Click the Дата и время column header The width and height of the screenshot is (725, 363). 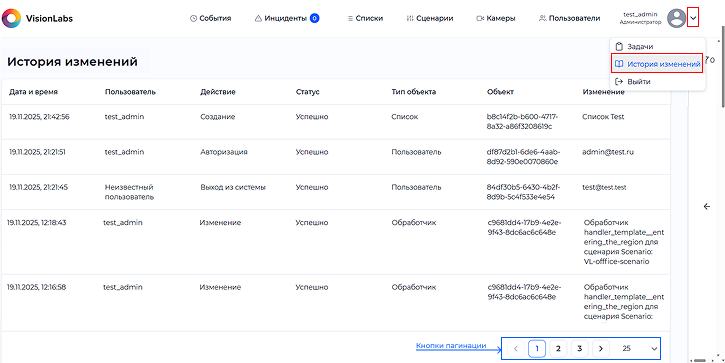click(33, 92)
